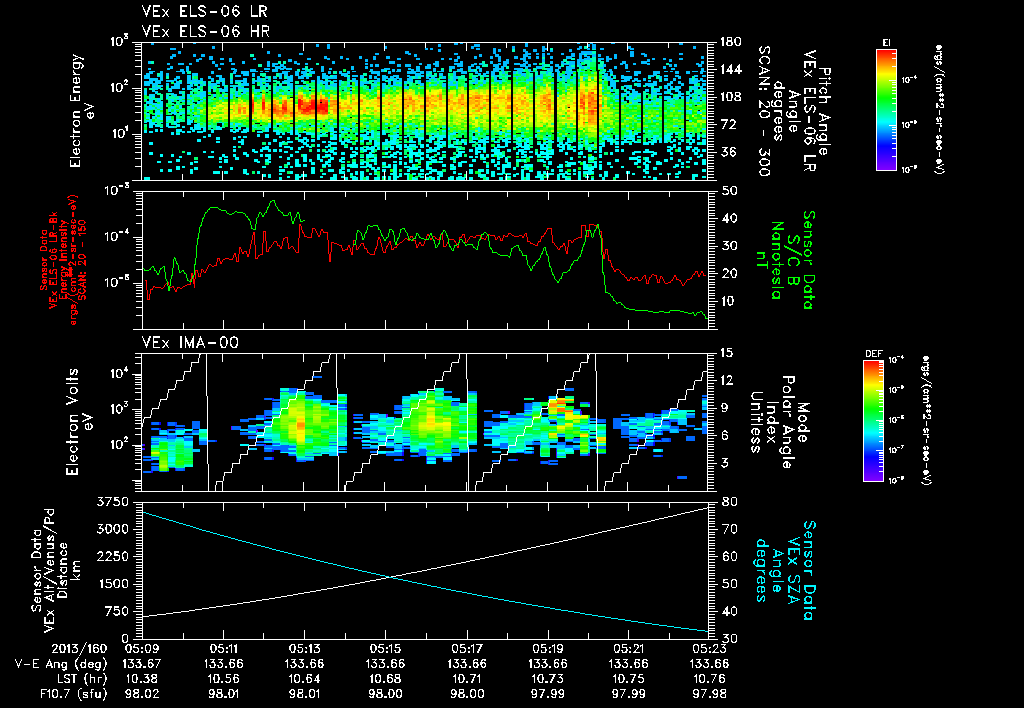Click the 05:11 time tick label

pyautogui.click(x=223, y=650)
